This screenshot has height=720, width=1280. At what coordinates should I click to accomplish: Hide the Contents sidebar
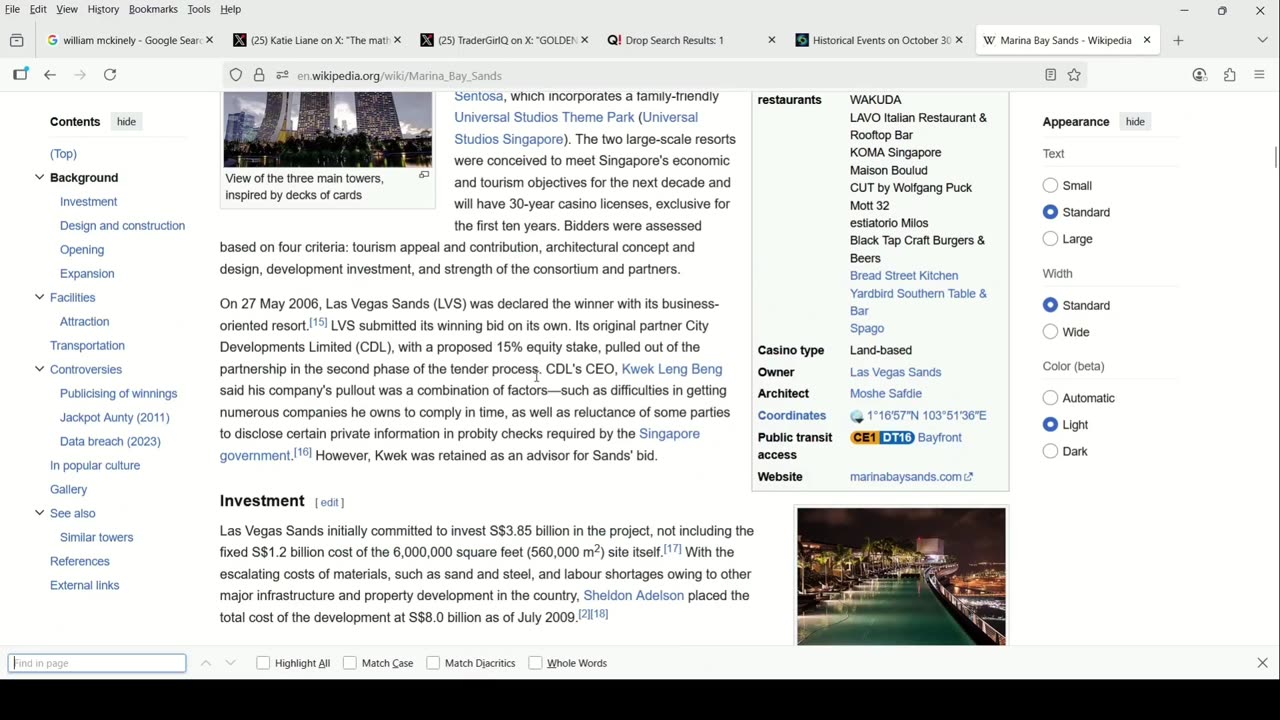click(126, 122)
